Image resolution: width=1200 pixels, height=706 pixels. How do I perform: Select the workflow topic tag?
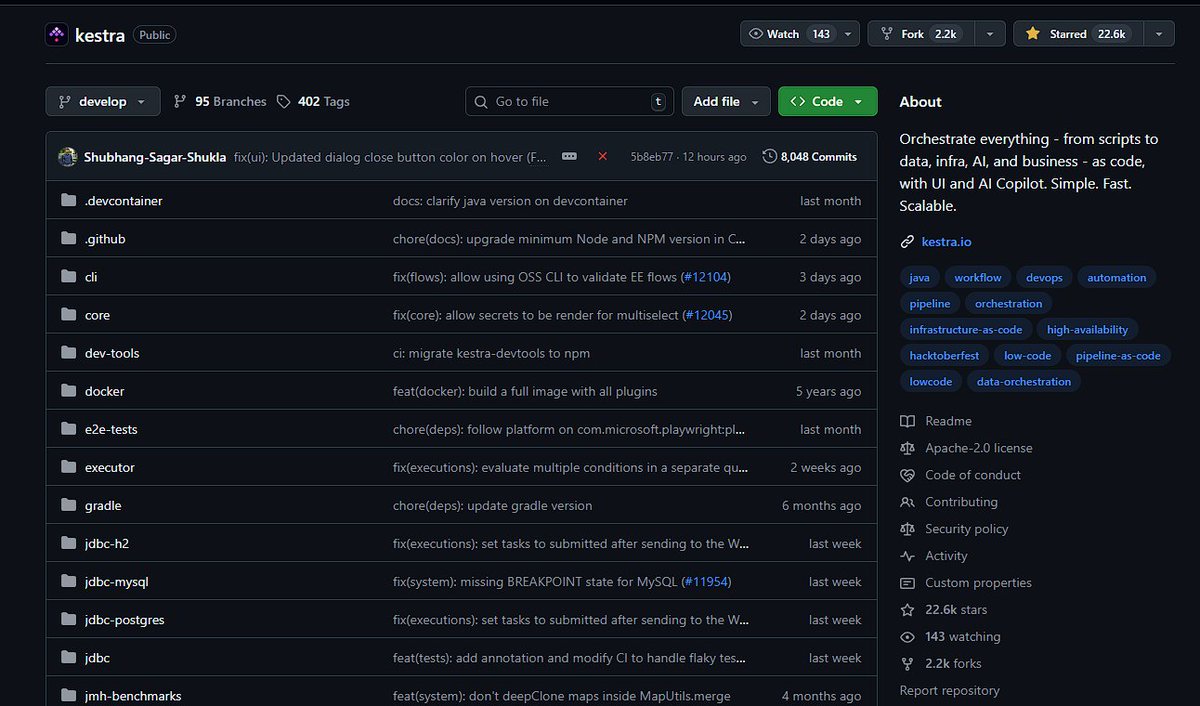pos(977,278)
